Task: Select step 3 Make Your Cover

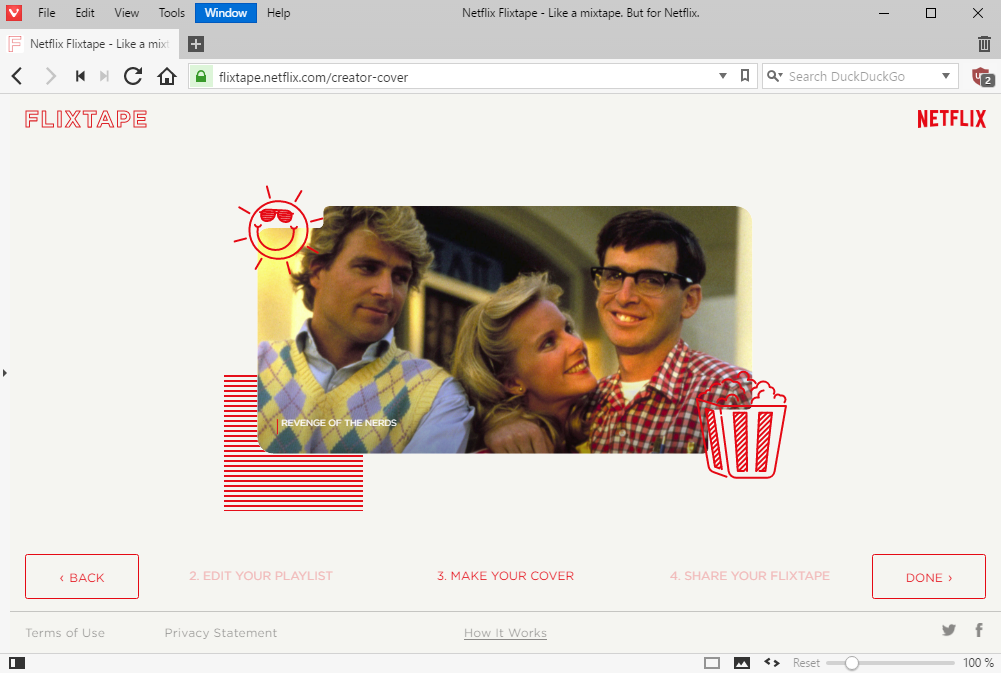Action: pos(505,576)
